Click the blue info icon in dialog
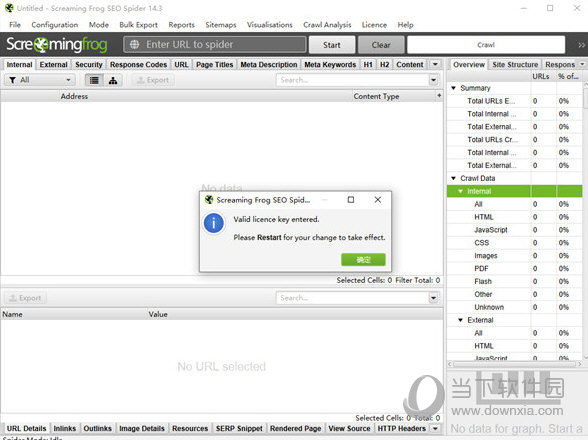 (x=214, y=223)
